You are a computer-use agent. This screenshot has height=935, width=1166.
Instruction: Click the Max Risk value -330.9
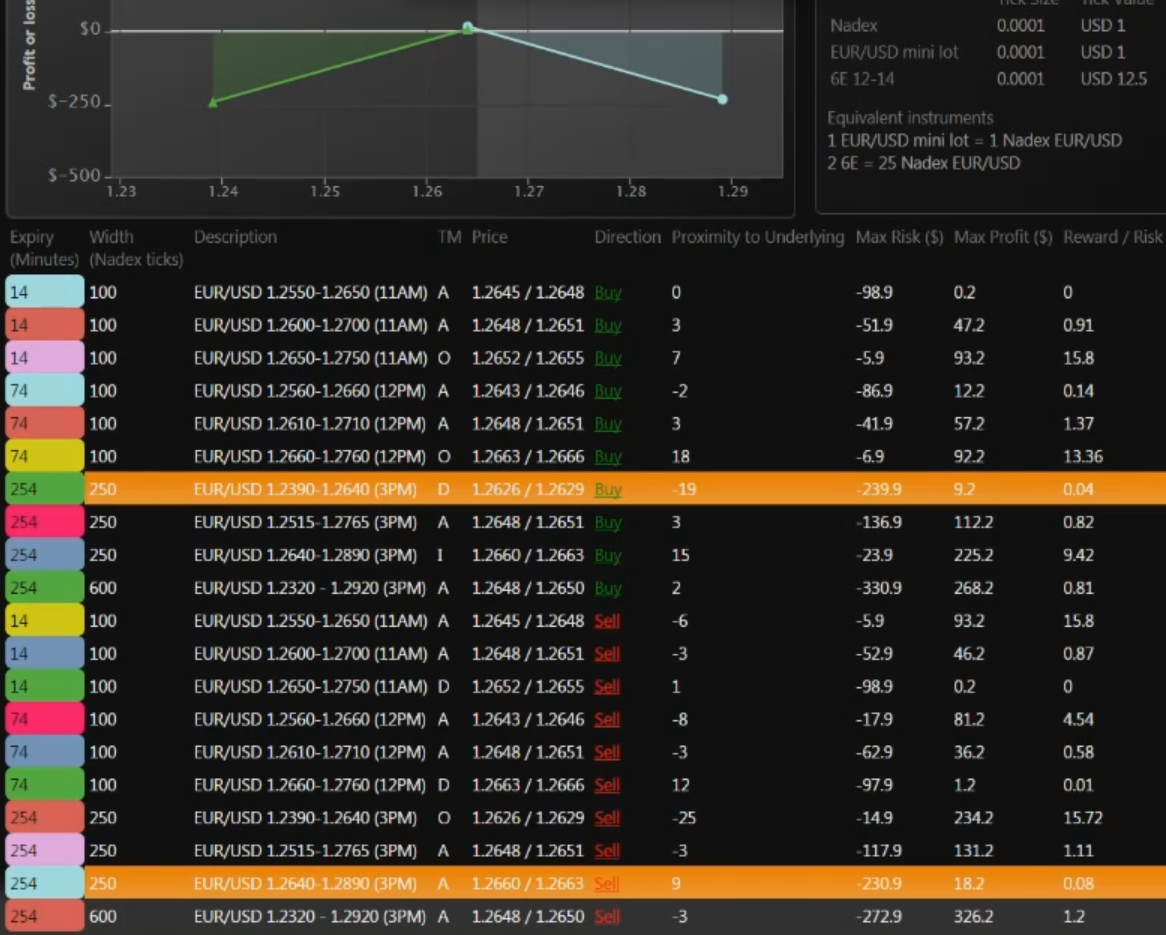pos(878,588)
